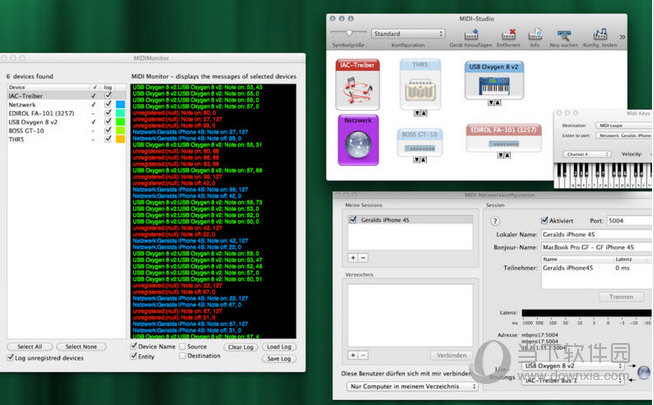Toggle Log unregistred devices checkbox
The width and height of the screenshot is (654, 405).
click(x=10, y=357)
